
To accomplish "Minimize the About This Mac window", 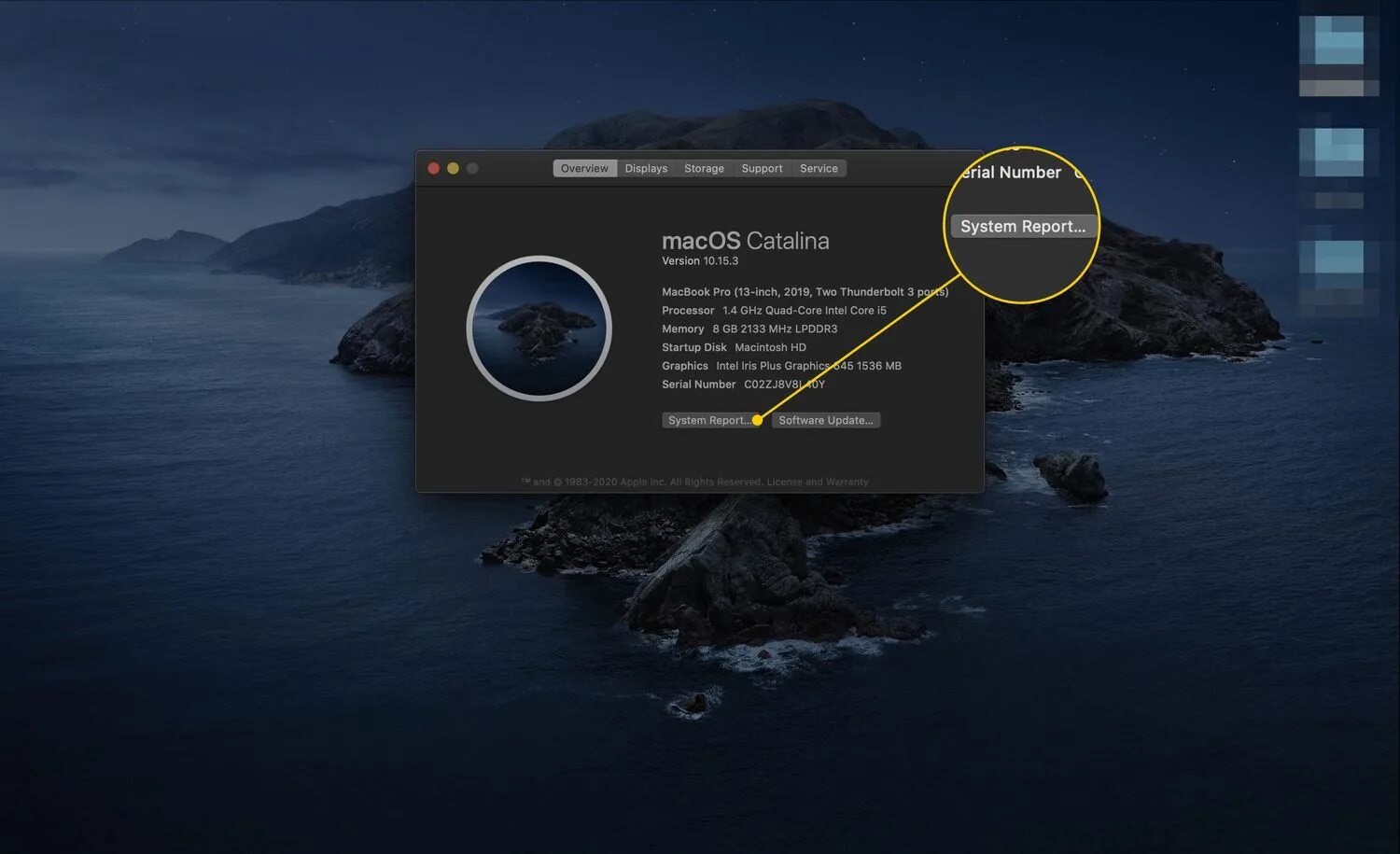I will (453, 168).
